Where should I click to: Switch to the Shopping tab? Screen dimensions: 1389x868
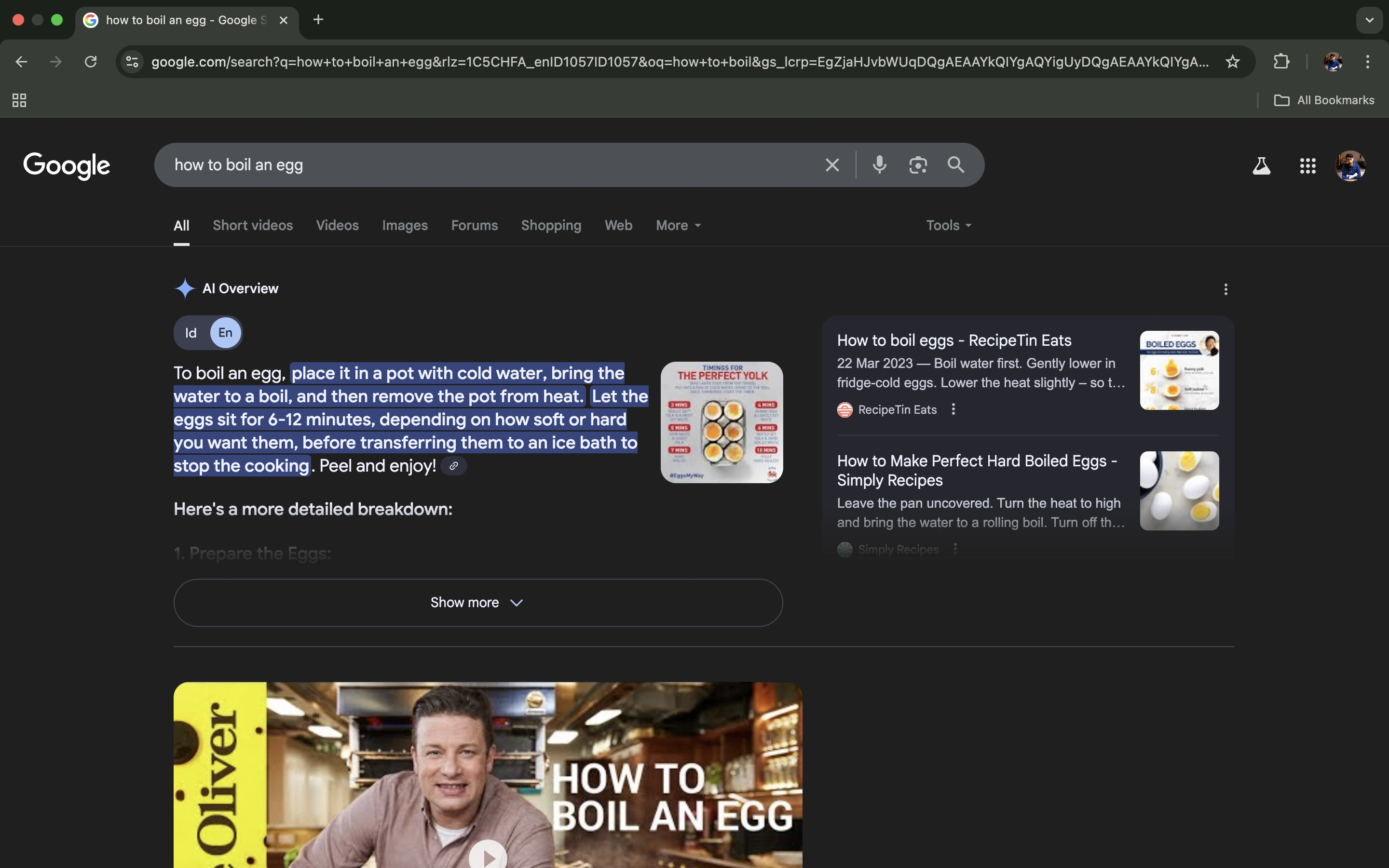coord(551,226)
